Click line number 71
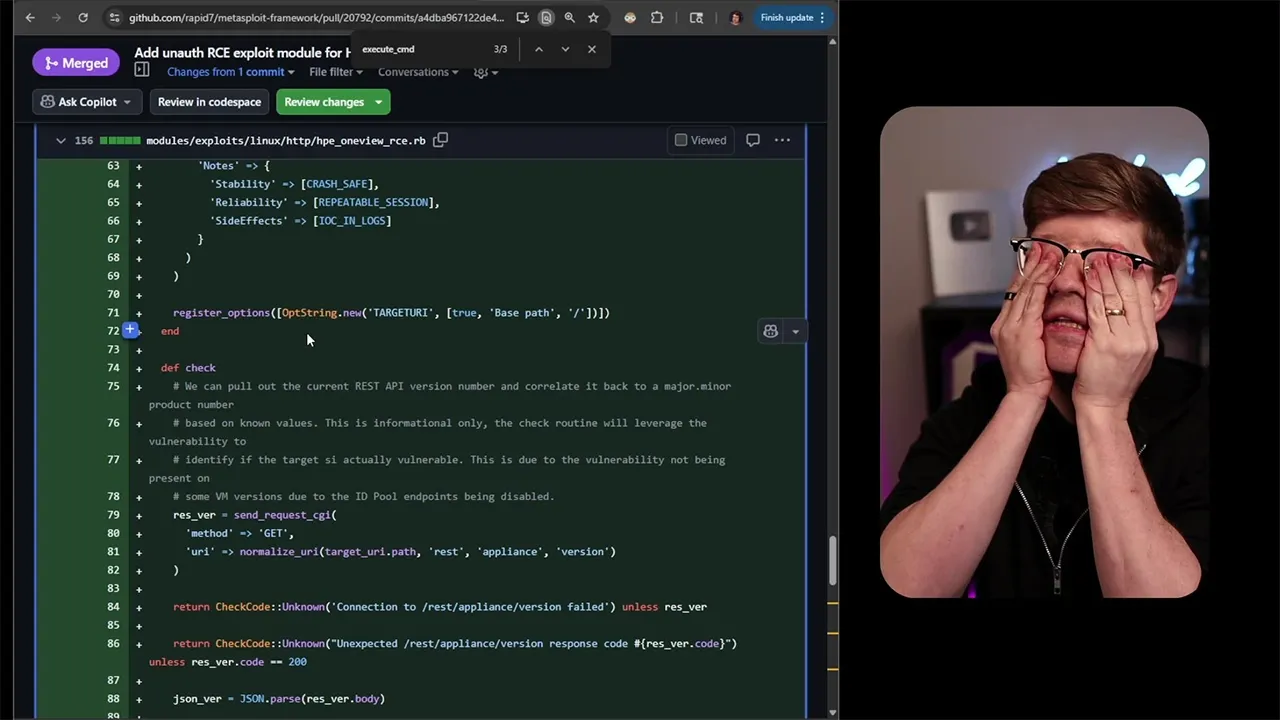 pyautogui.click(x=113, y=313)
